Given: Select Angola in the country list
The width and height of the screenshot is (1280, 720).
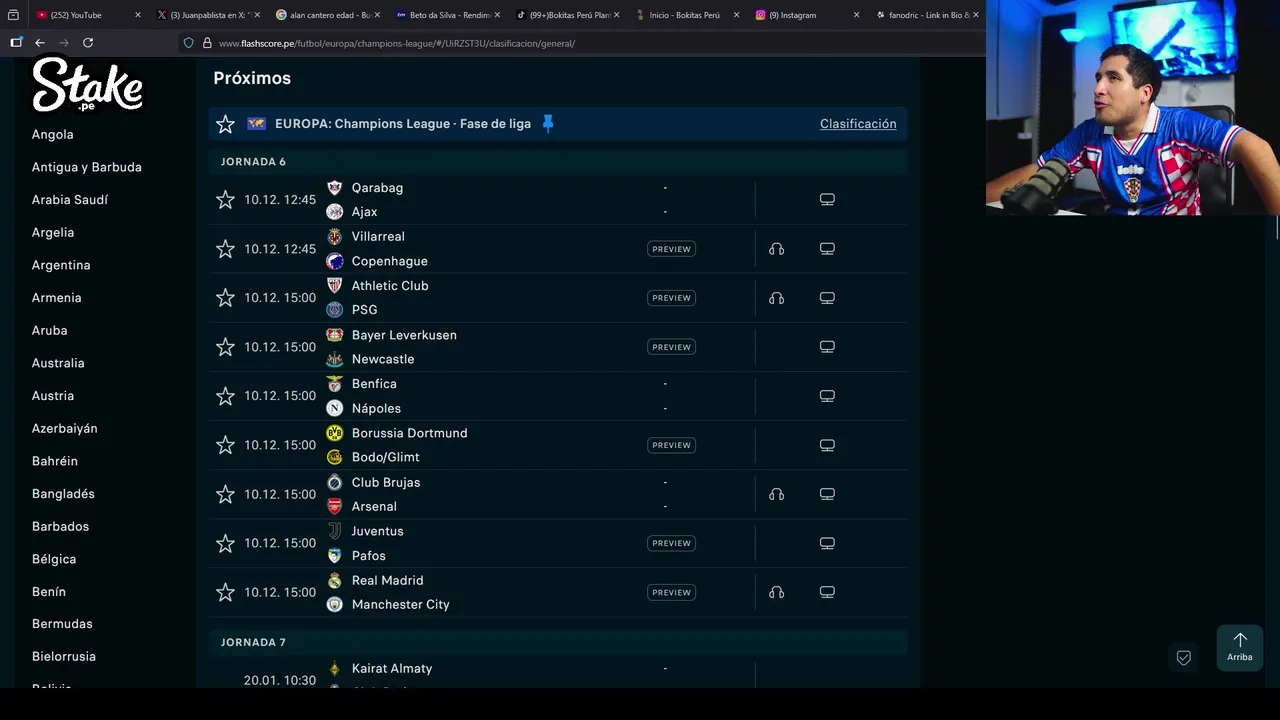Looking at the screenshot, I should pos(52,134).
